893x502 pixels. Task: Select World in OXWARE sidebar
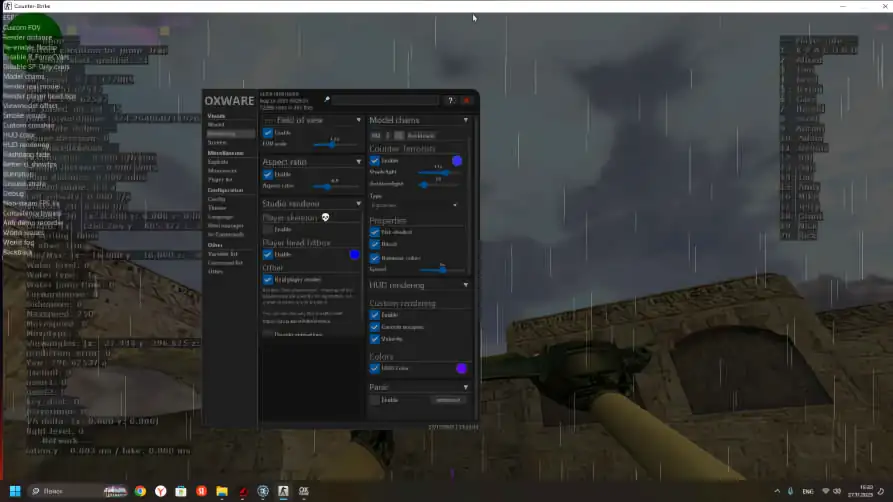(x=216, y=125)
